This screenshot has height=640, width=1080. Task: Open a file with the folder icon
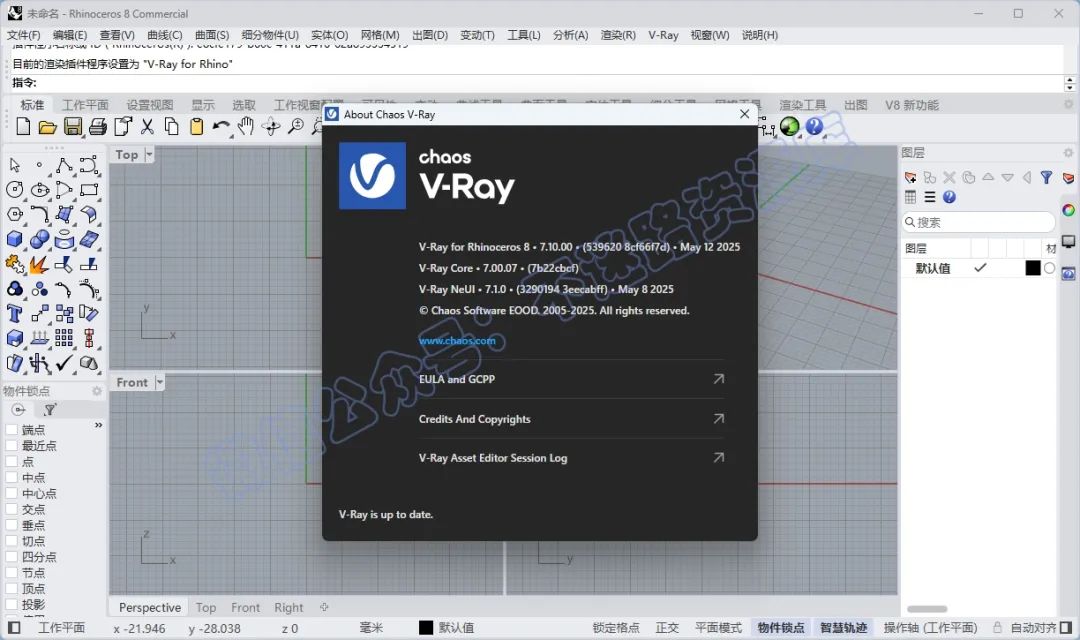pyautogui.click(x=48, y=127)
